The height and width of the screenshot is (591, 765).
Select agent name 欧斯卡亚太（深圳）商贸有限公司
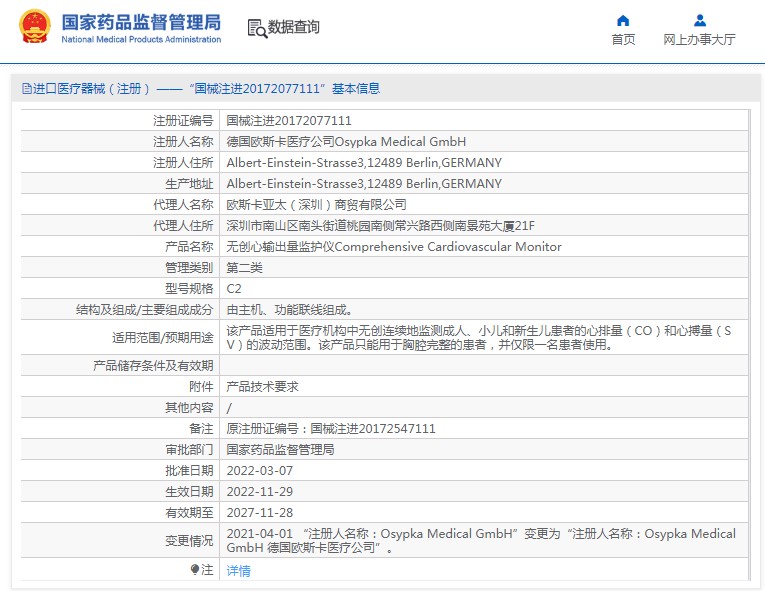316,204
